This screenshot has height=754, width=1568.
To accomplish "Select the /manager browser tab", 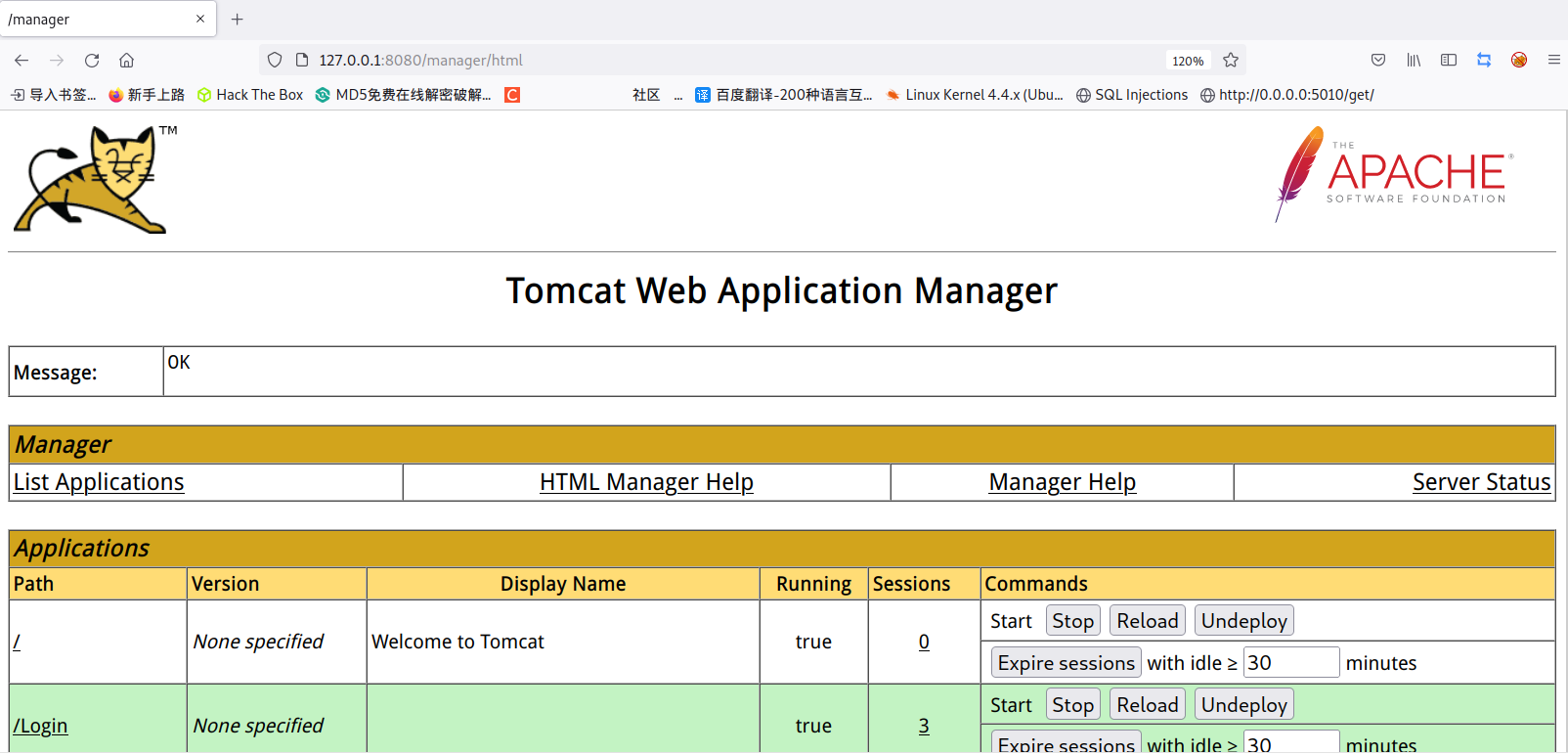I will click(x=98, y=20).
